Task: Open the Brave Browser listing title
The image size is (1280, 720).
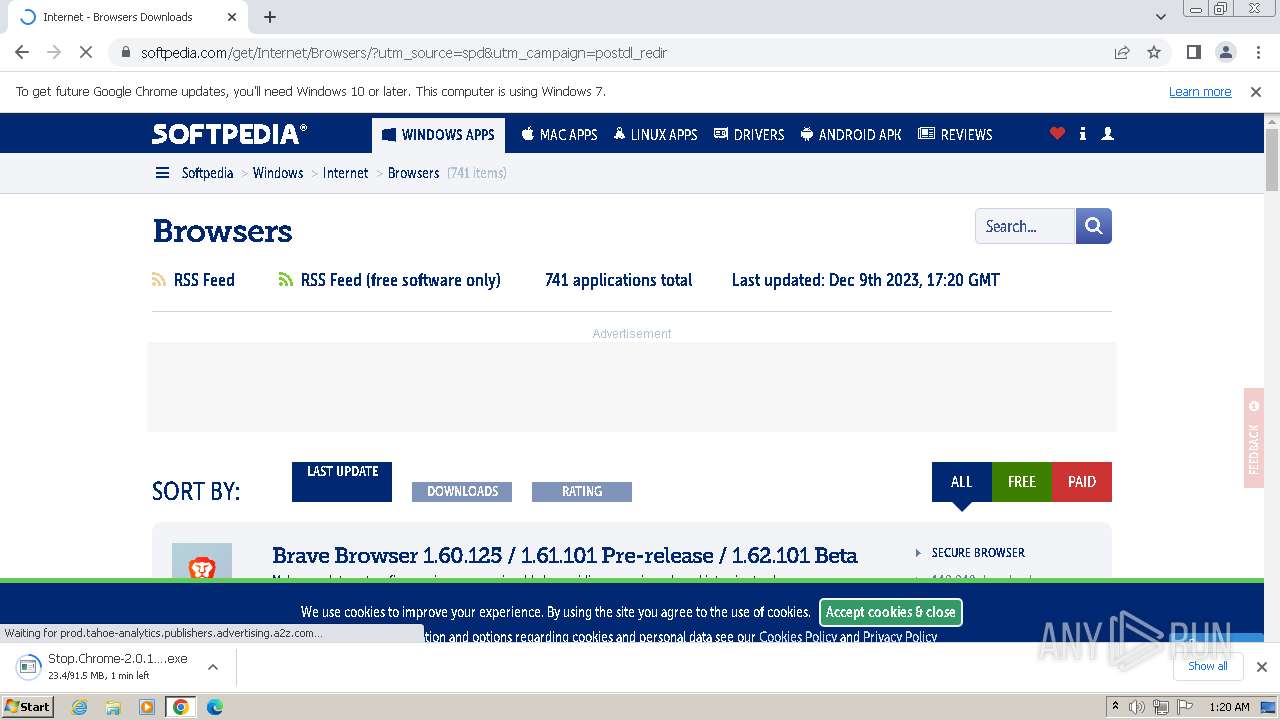Action: point(565,555)
